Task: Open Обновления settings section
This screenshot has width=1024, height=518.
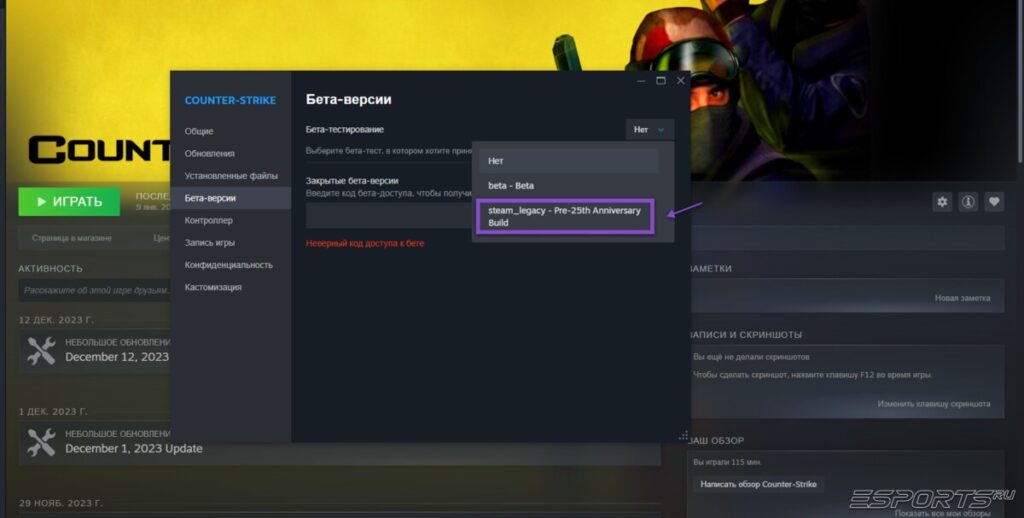Action: pos(231,154)
